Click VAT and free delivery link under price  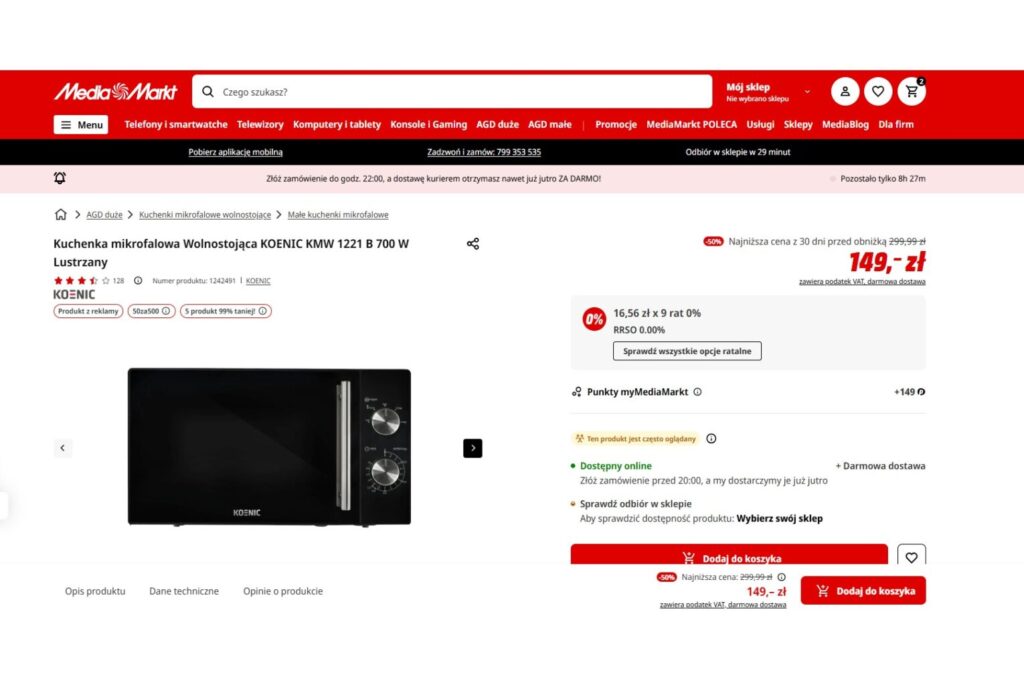point(862,281)
